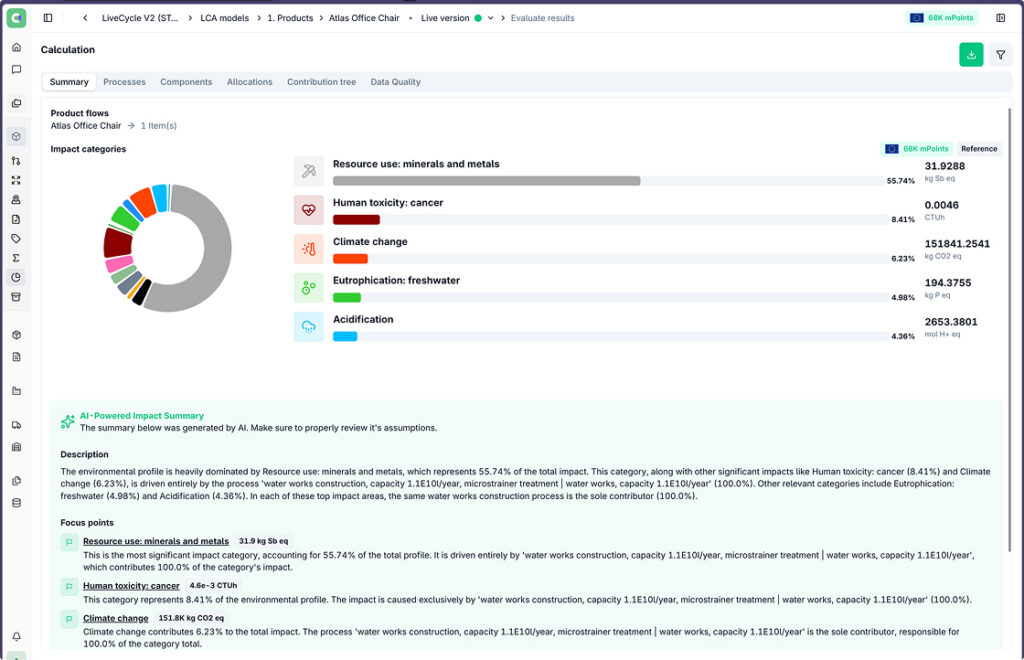Open the stacked windows sidebar icon

(x=16, y=103)
